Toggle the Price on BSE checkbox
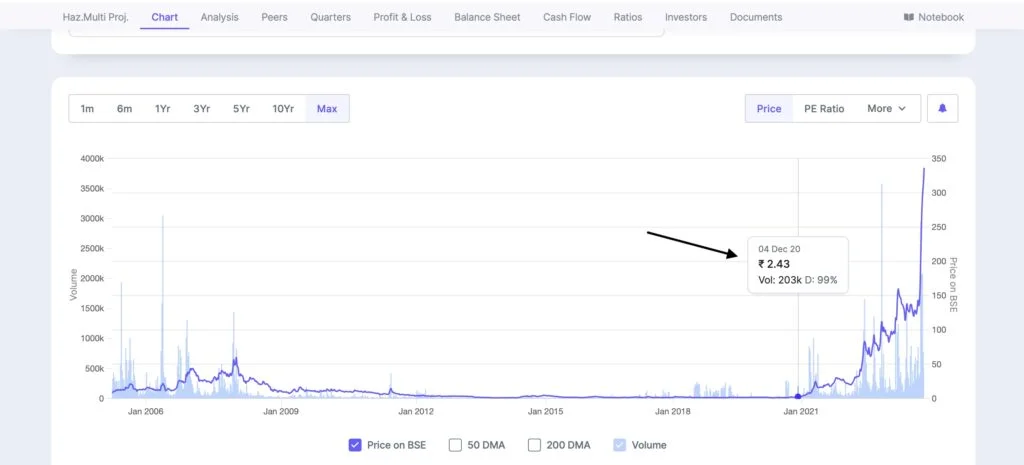1024x465 pixels. [355, 445]
